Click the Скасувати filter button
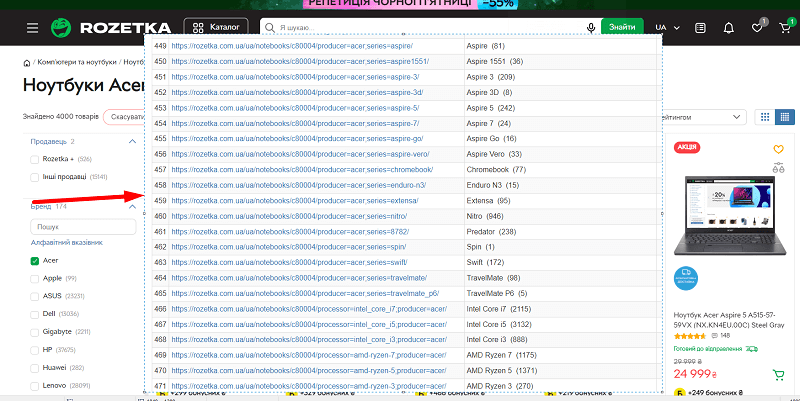The image size is (800, 401). point(124,117)
